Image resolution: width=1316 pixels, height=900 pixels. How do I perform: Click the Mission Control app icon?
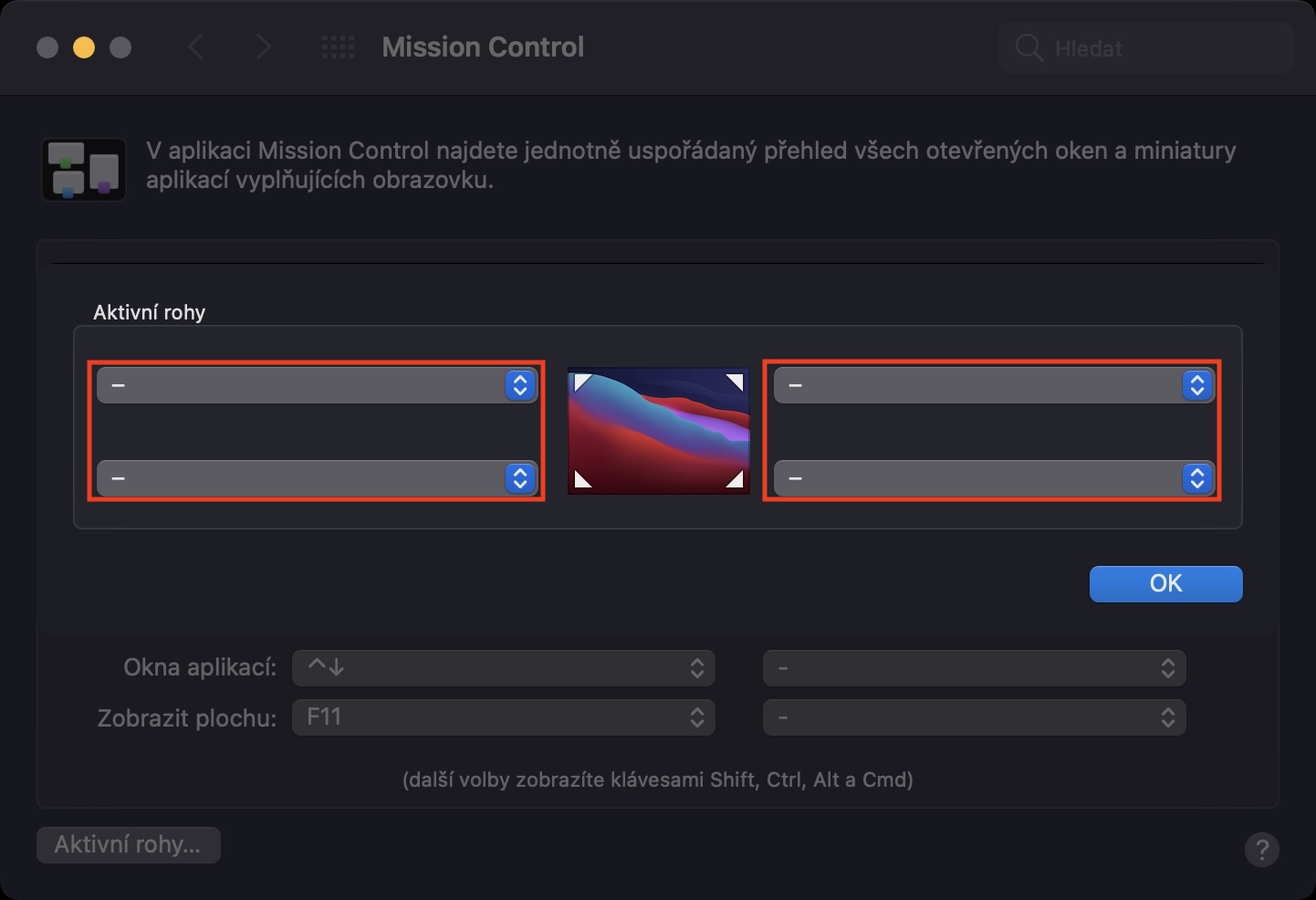84,170
